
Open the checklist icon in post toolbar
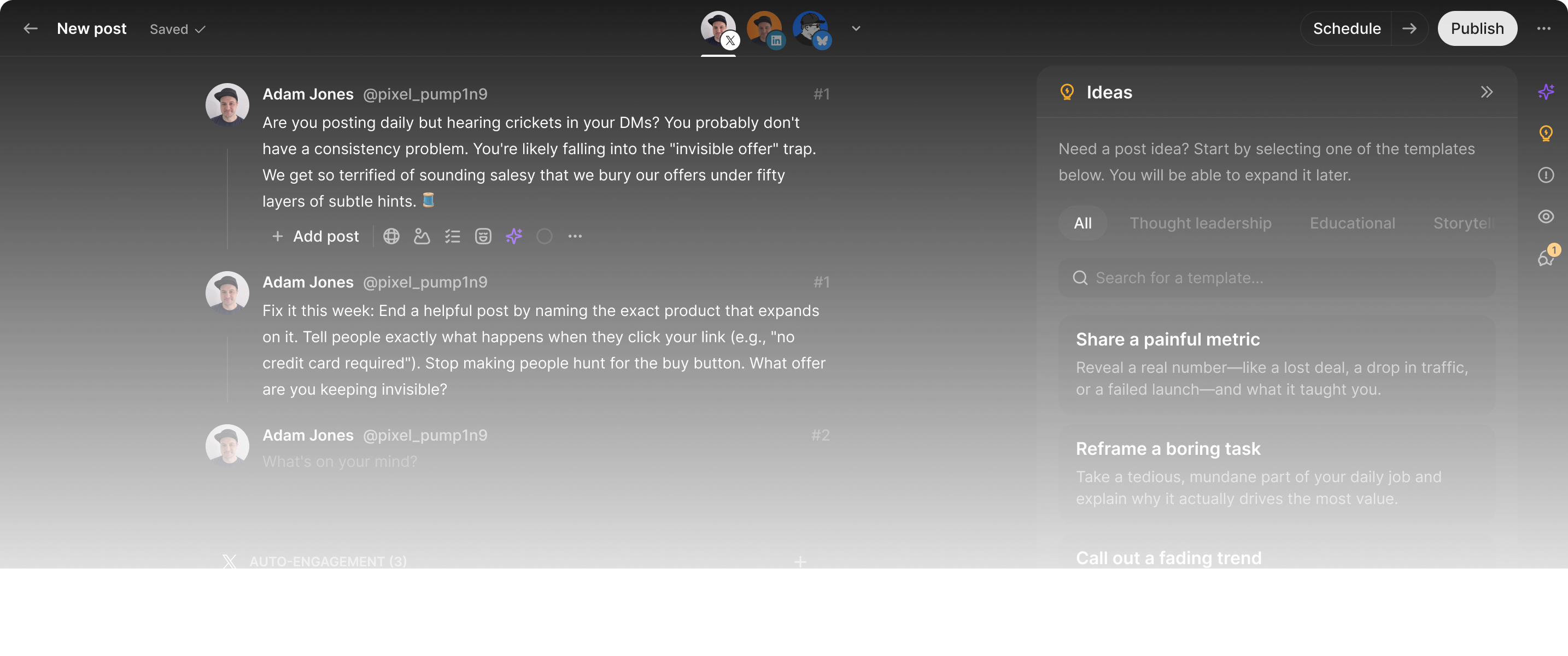[x=452, y=236]
